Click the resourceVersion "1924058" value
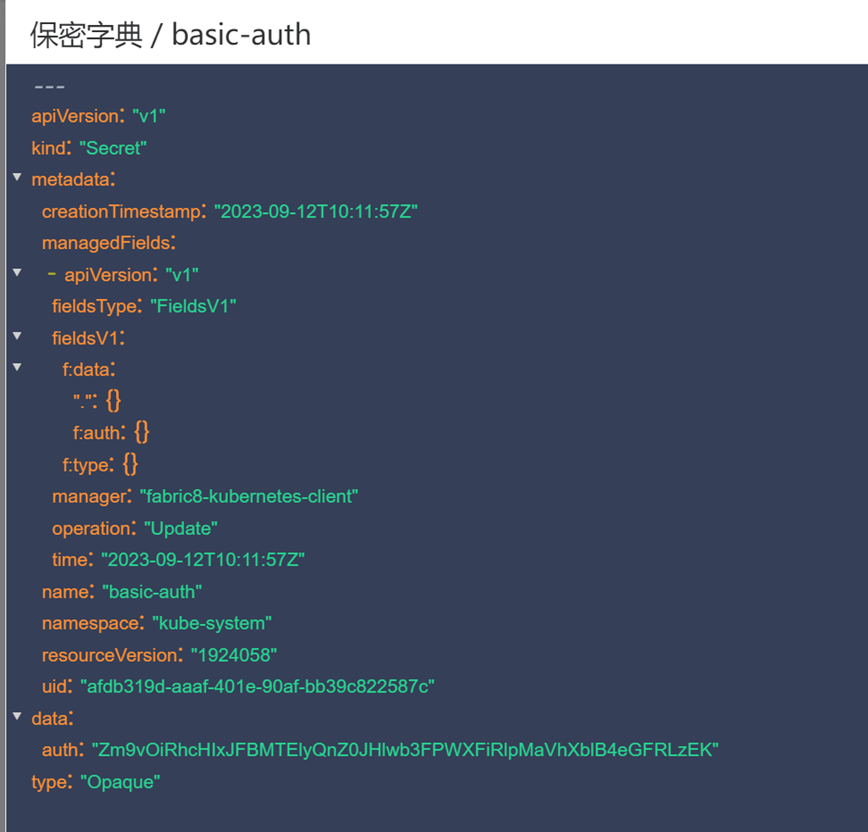868x832 pixels. (x=233, y=655)
